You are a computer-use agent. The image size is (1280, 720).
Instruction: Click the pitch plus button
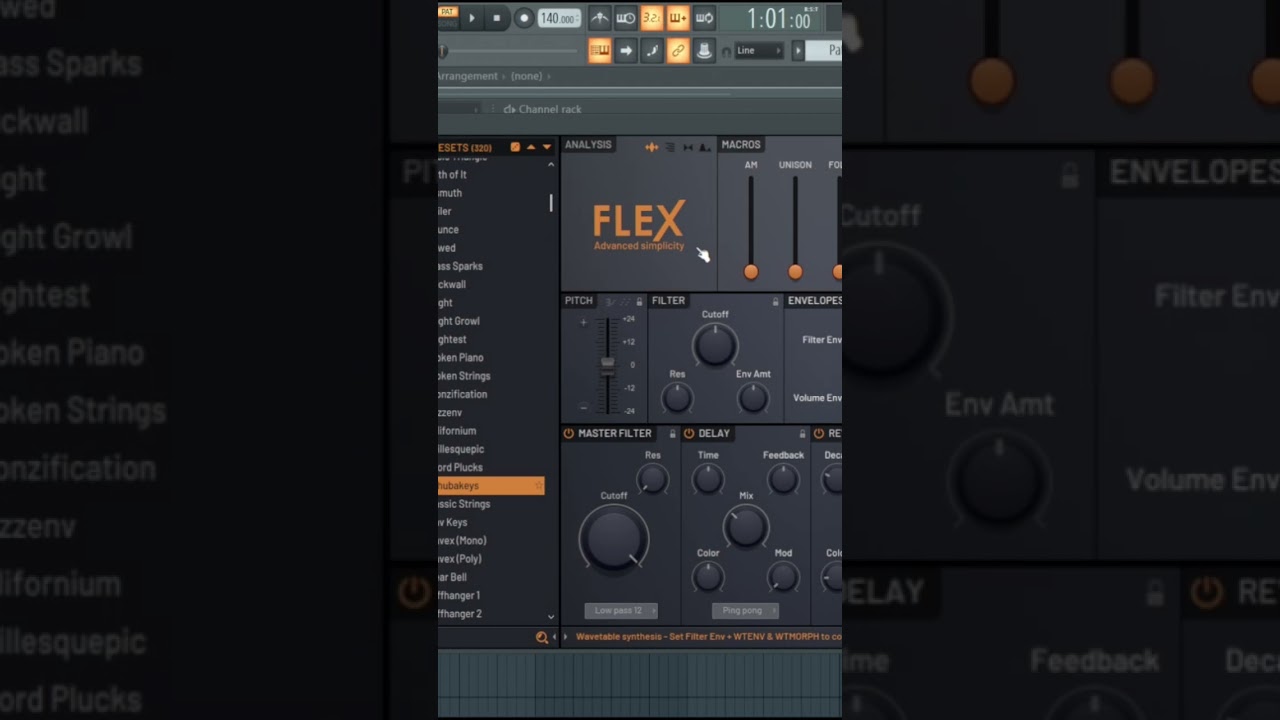coord(584,322)
